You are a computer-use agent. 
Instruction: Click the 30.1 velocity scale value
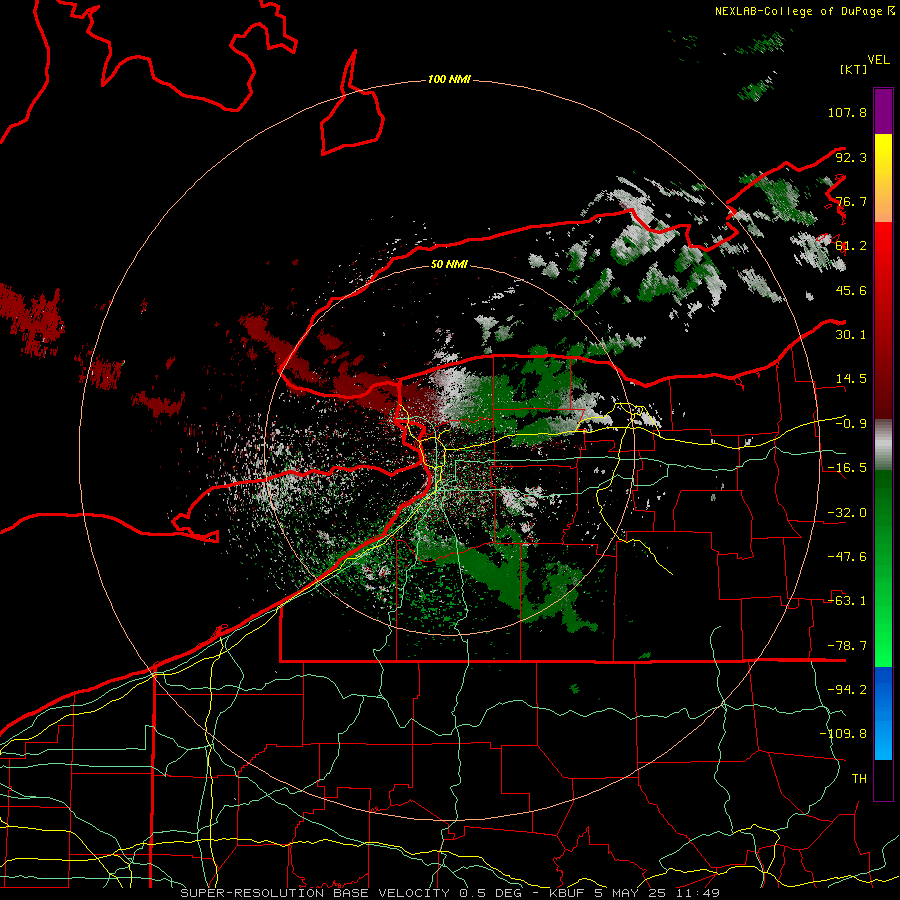(x=851, y=335)
